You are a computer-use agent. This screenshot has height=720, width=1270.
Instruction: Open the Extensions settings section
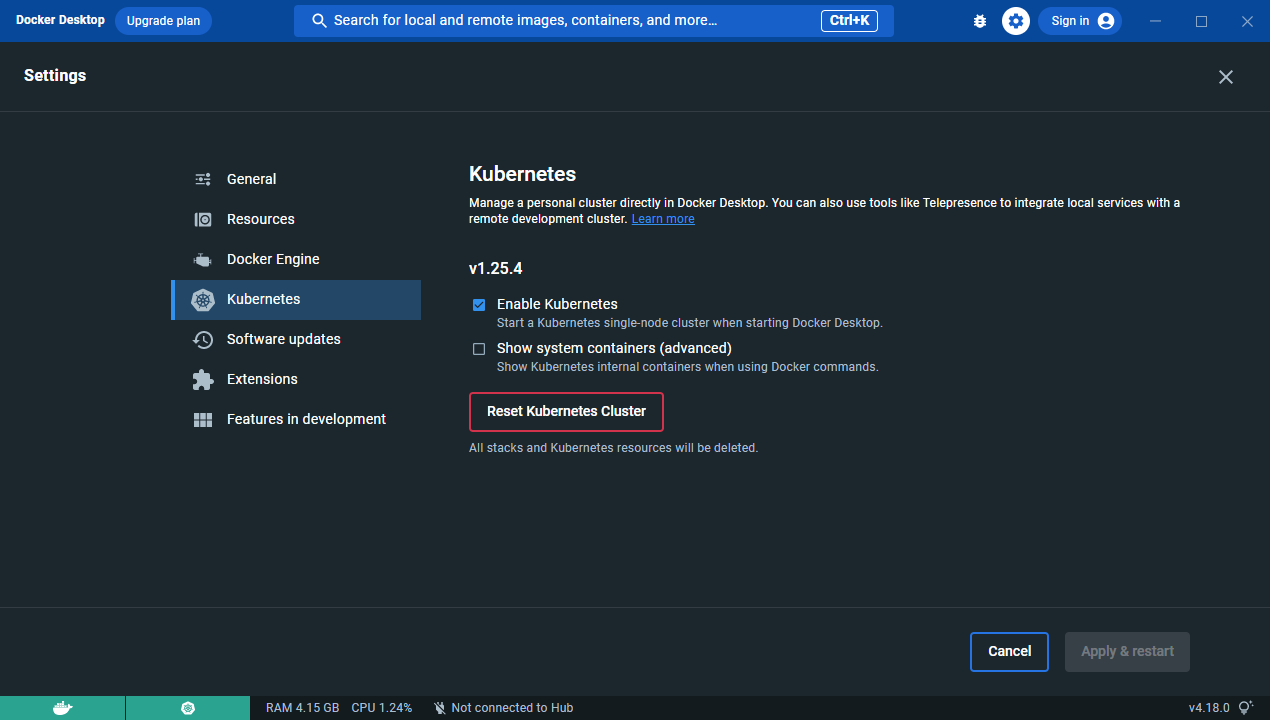(x=296, y=379)
